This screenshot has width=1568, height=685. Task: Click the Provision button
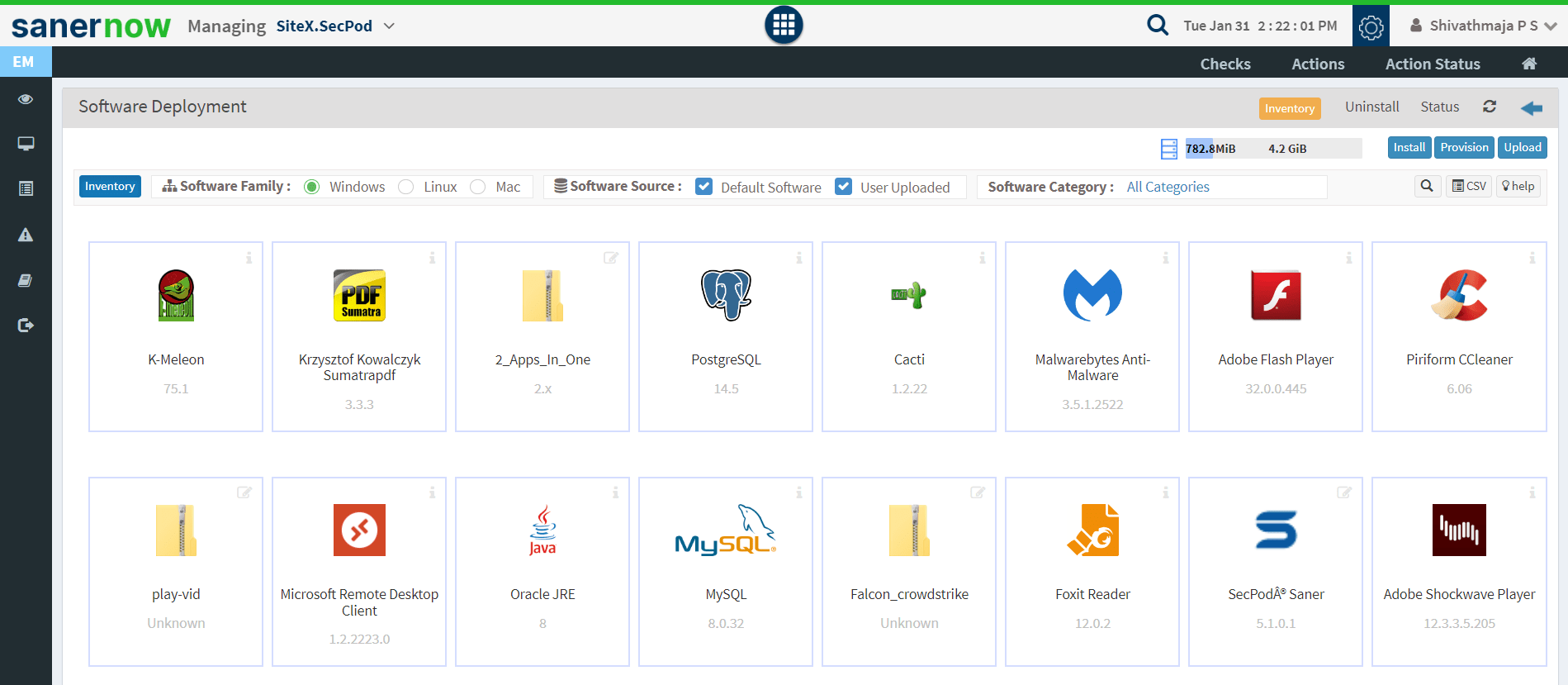[x=1463, y=147]
